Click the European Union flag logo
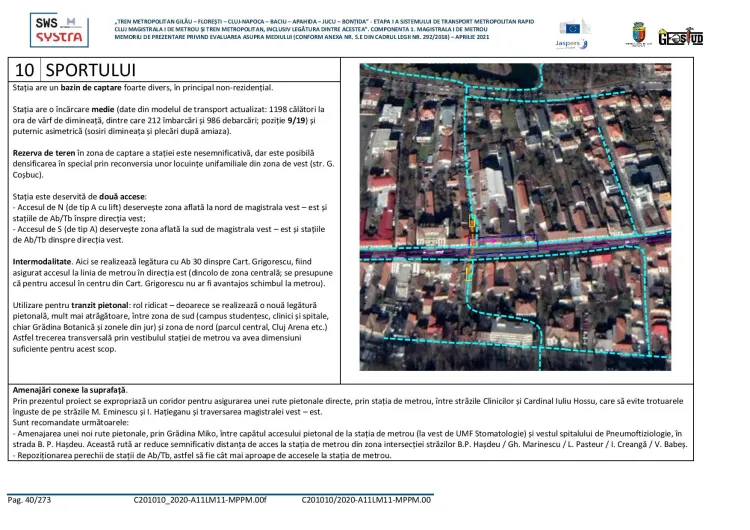 coord(575,27)
